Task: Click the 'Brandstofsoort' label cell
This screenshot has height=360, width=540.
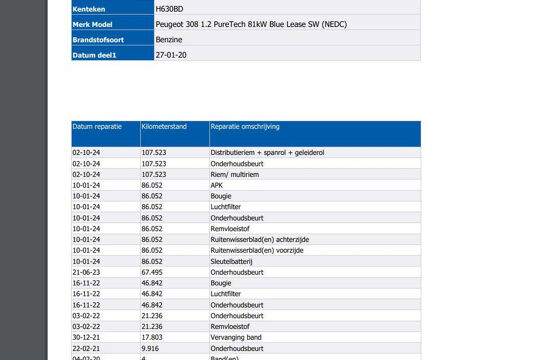Action: click(113, 38)
